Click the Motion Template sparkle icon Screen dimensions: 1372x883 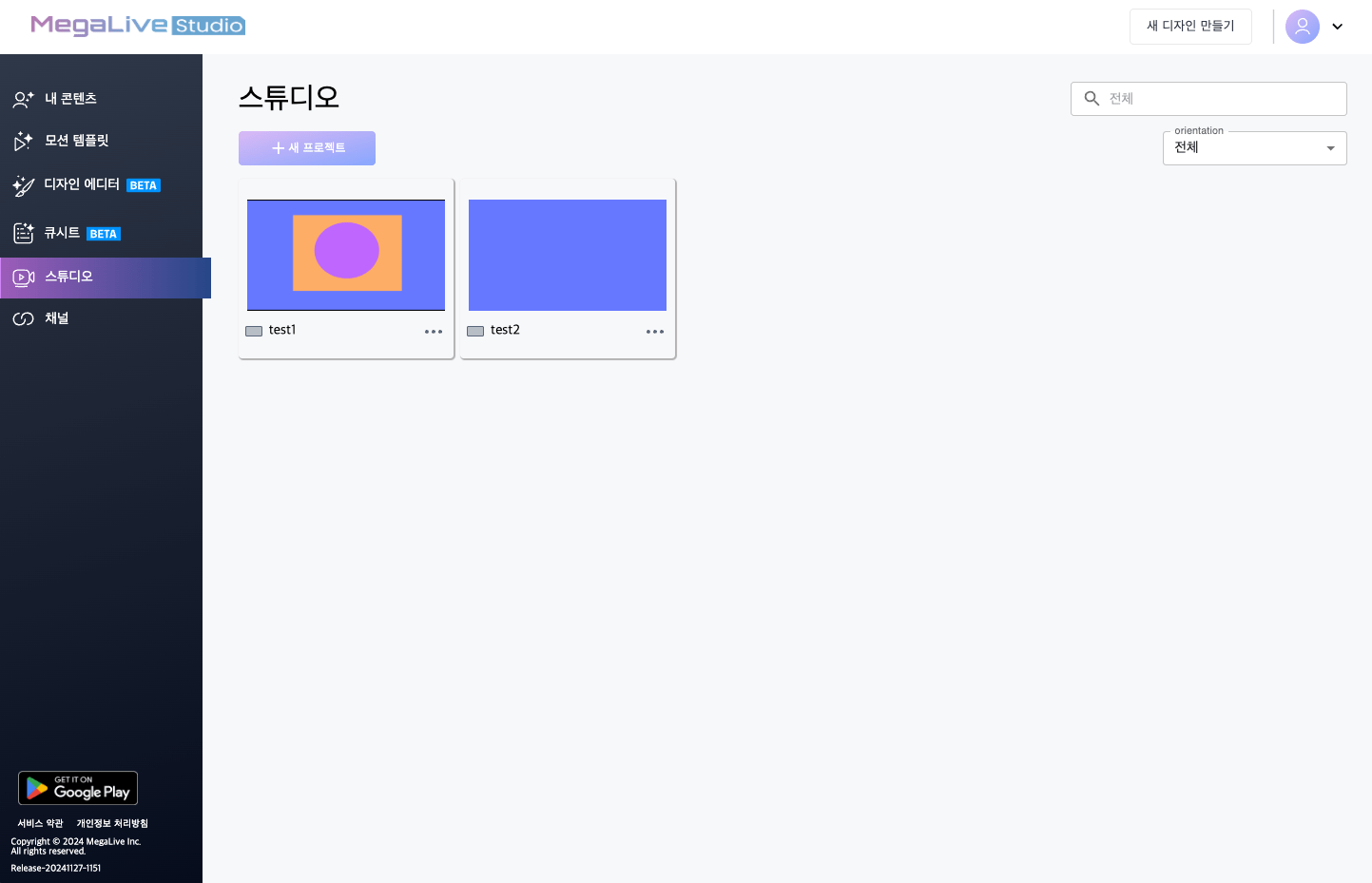[23, 142]
